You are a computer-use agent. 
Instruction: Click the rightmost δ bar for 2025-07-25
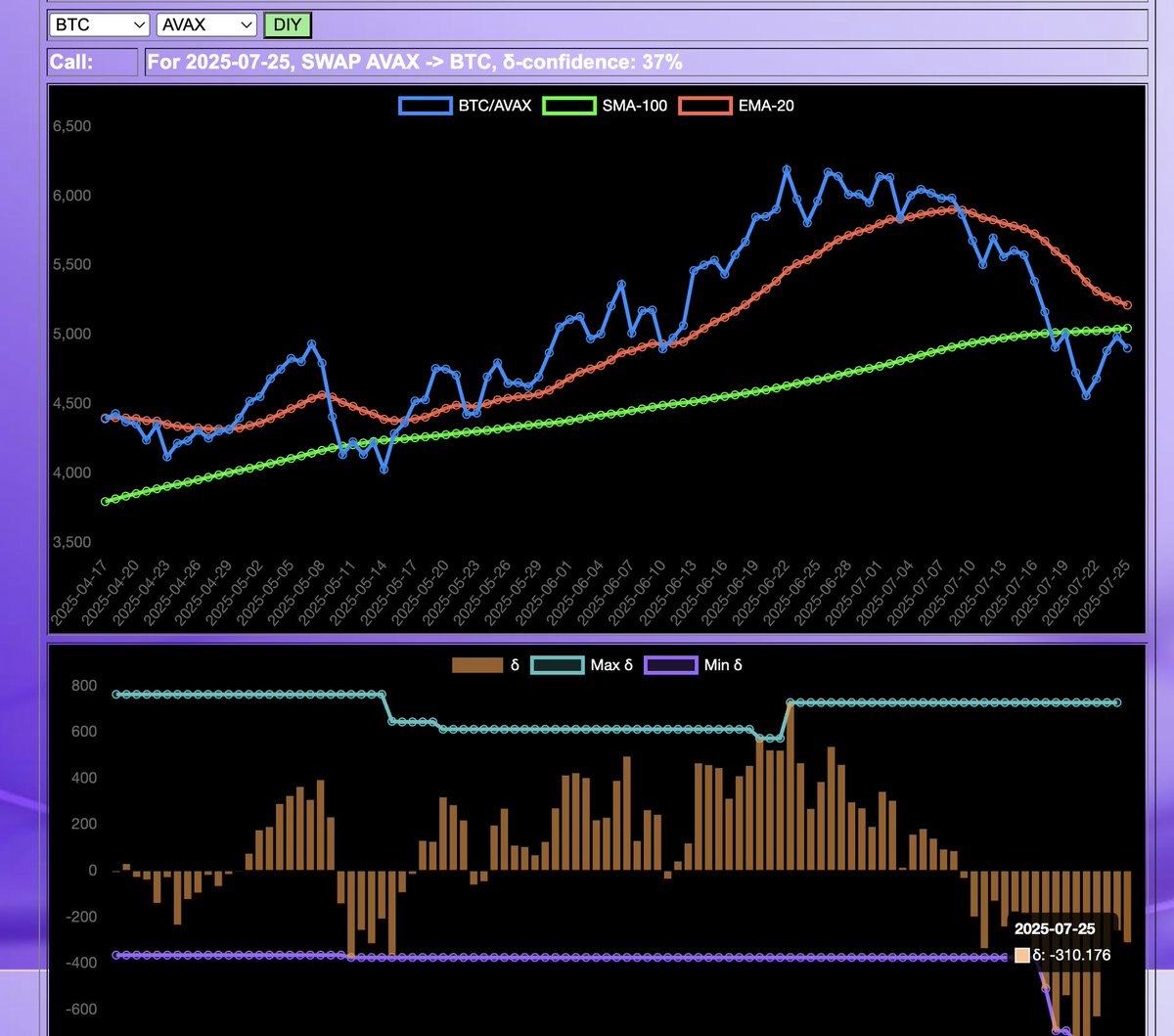pos(1127,907)
